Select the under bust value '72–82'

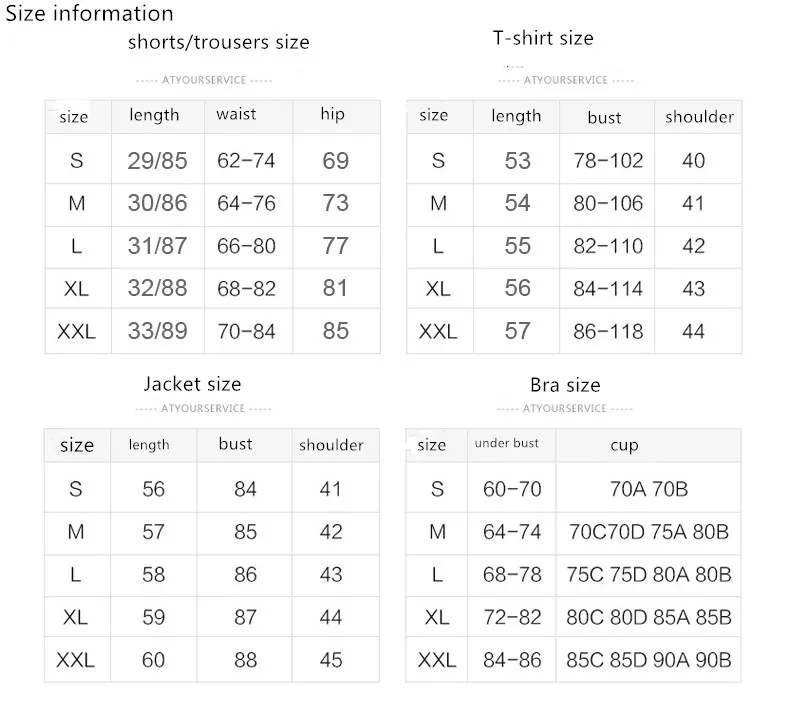[x=512, y=617]
